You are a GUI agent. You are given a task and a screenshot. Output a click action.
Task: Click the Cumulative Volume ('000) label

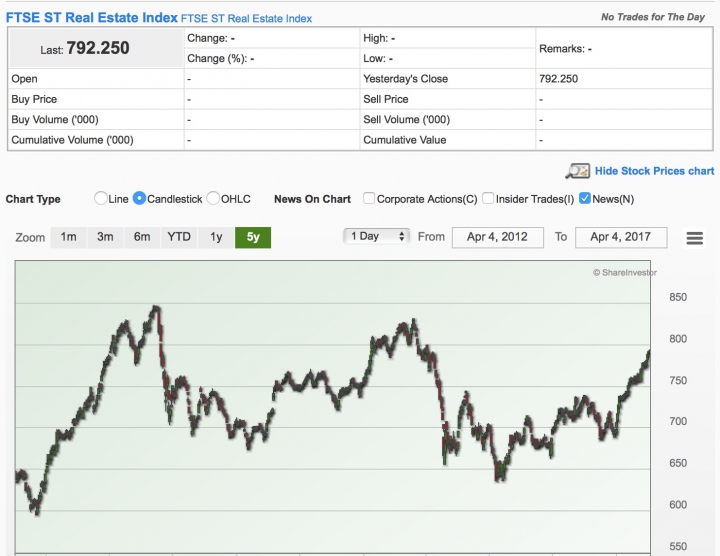pyautogui.click(x=72, y=140)
